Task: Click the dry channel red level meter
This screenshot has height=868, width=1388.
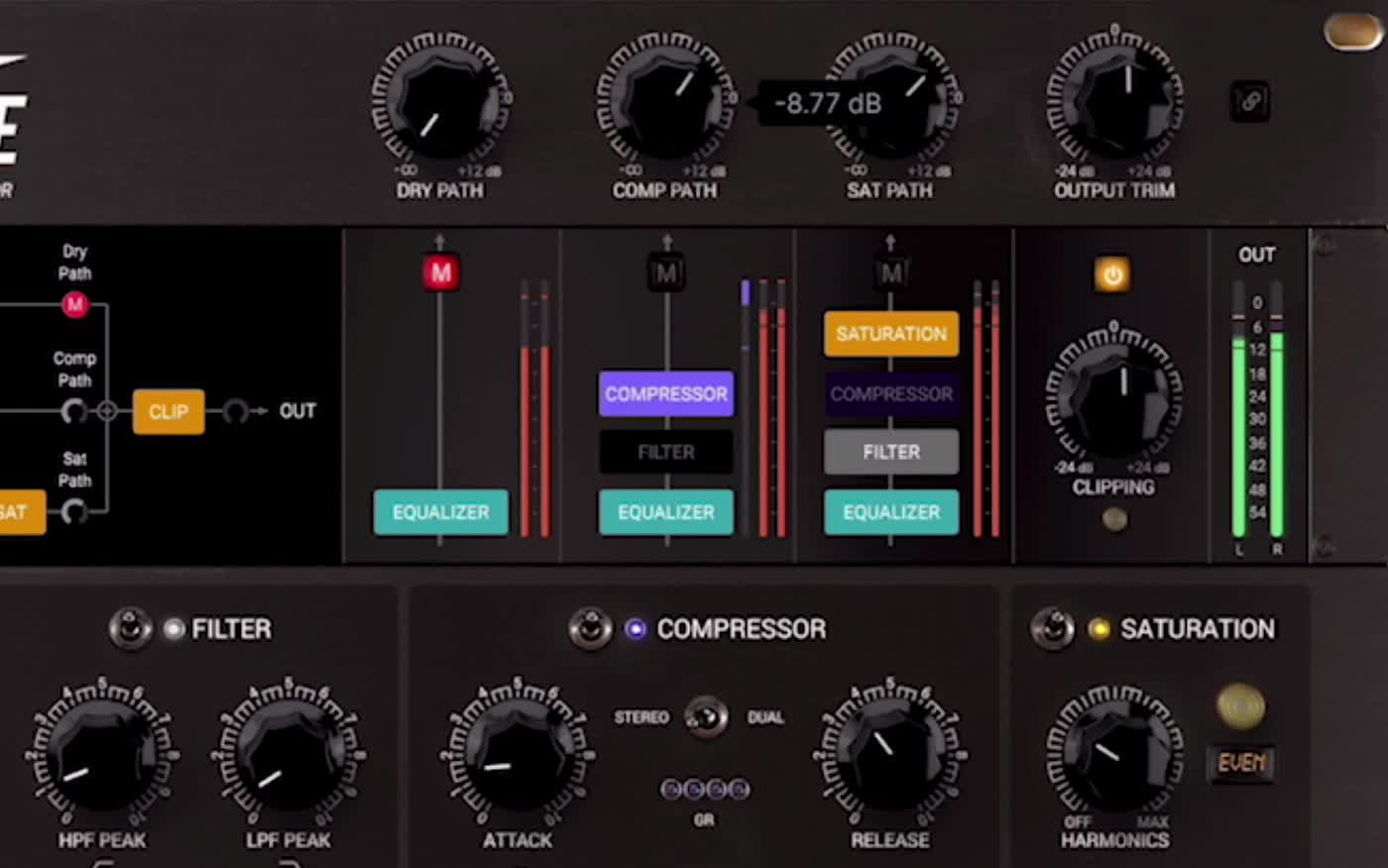Action: point(535,409)
